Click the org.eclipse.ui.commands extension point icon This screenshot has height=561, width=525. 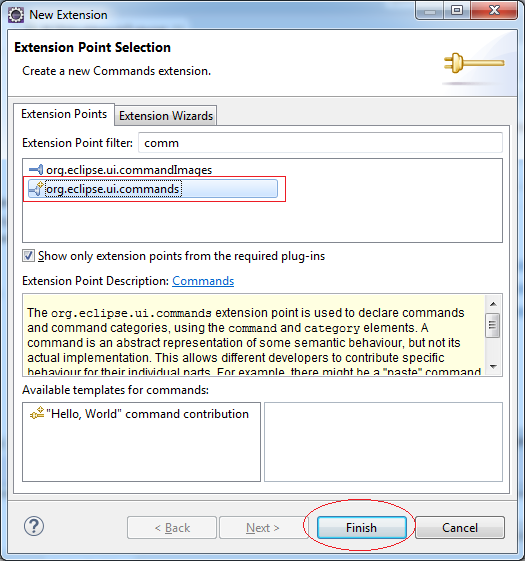coord(36,189)
